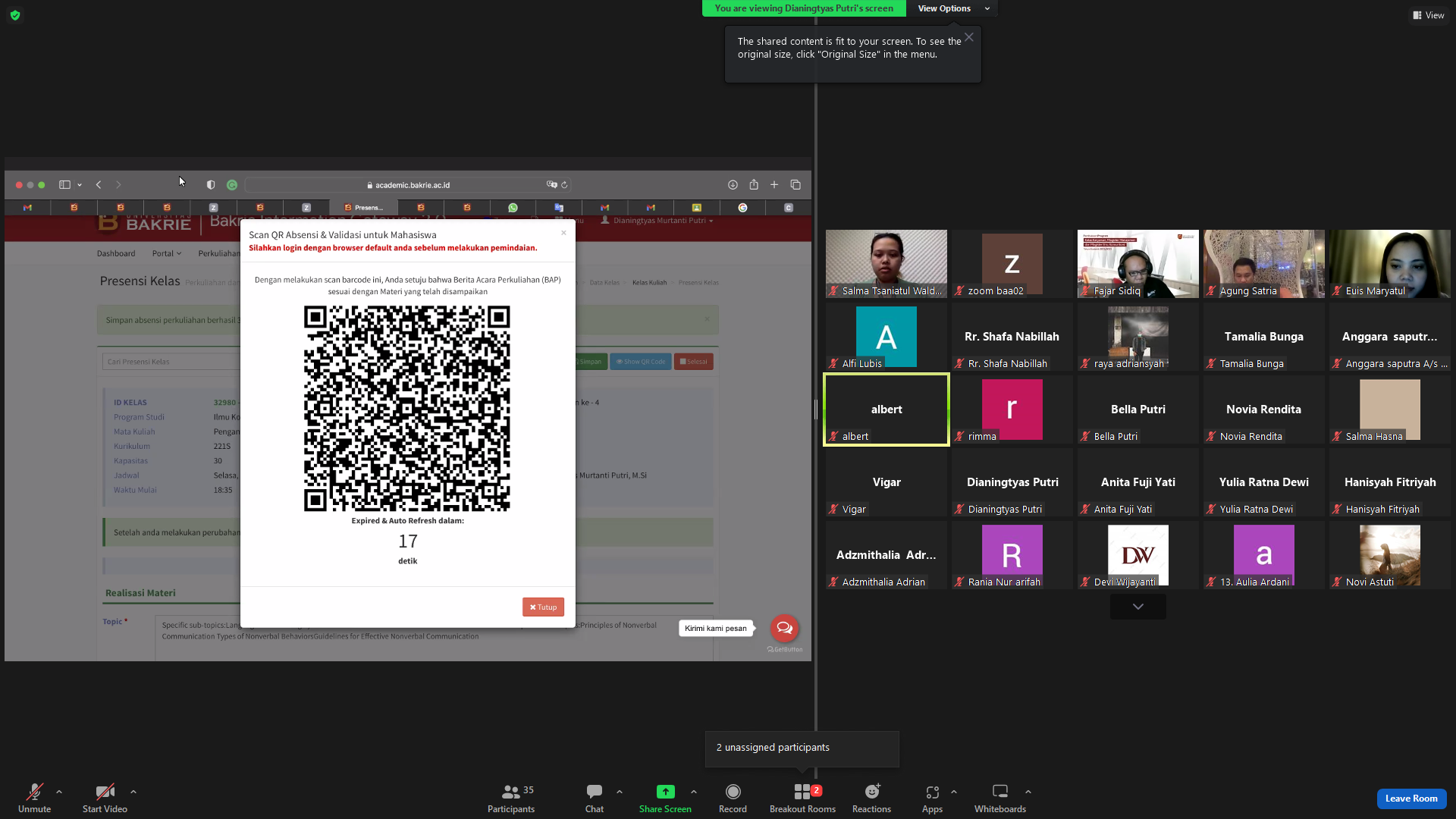1456x819 pixels.
Task: Switch to the Google browser tab
Action: [x=742, y=208]
